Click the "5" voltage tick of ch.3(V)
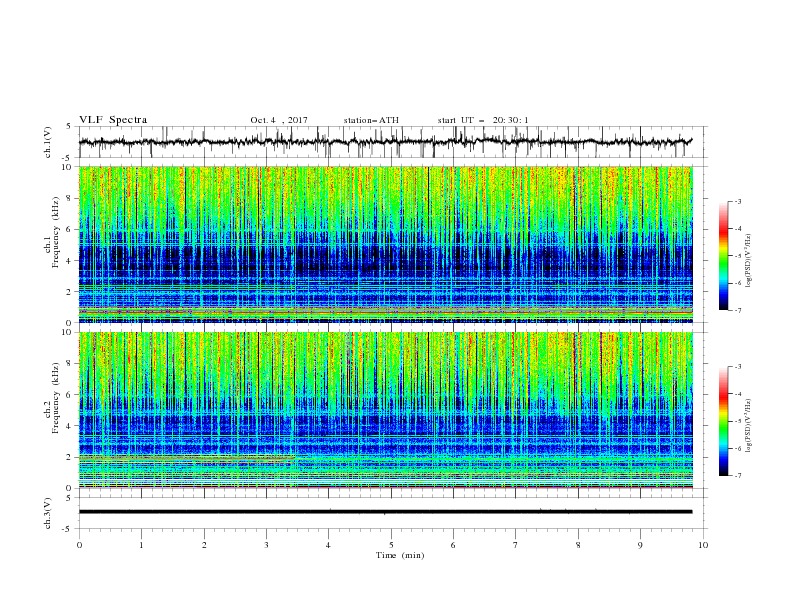This screenshot has height=612, width=792. click(70, 498)
